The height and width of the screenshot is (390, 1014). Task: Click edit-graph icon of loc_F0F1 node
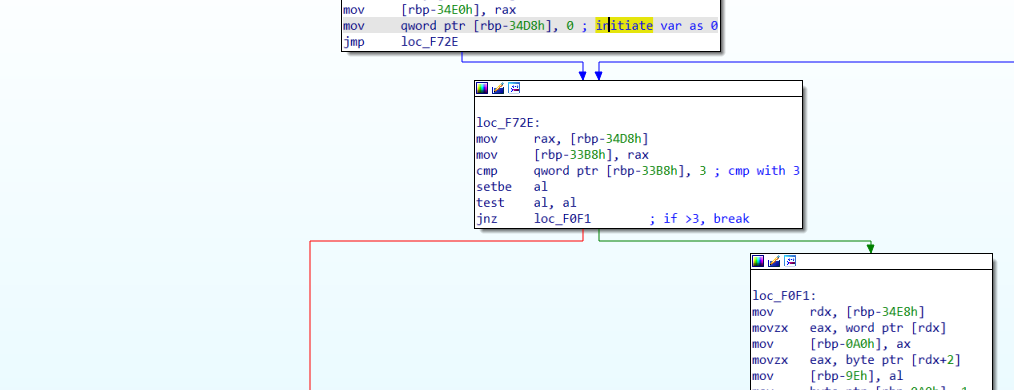(x=774, y=261)
